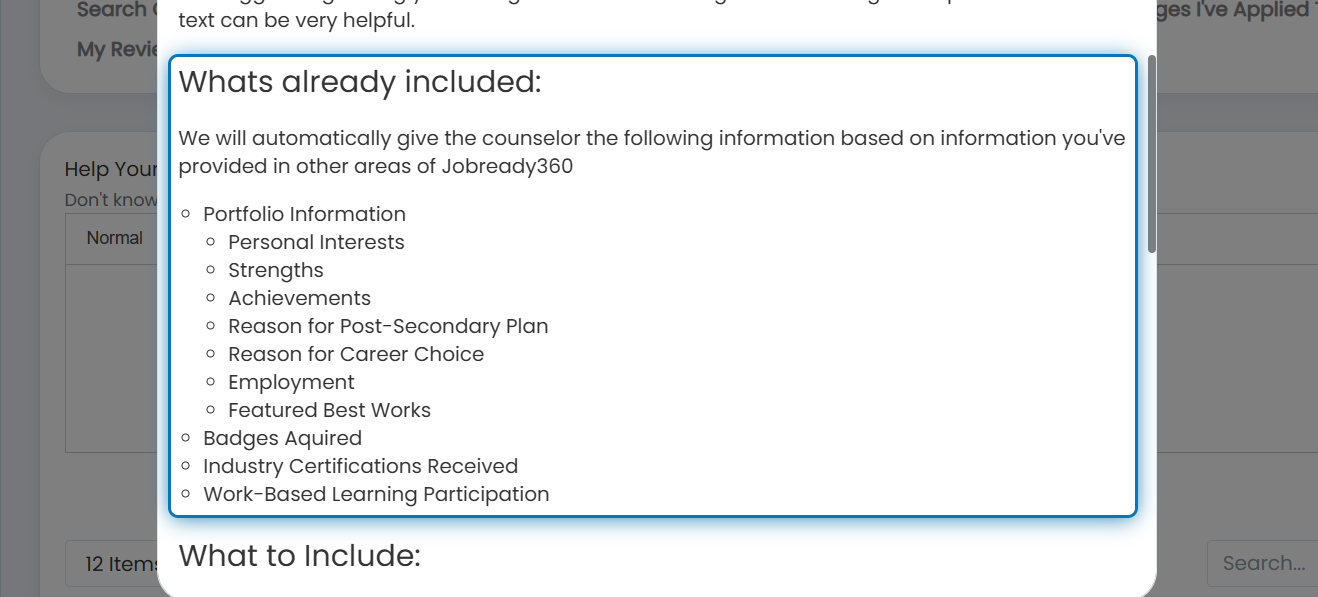Select the Personal Interests bullet entry
Screen dimensions: 1318x597
316,242
